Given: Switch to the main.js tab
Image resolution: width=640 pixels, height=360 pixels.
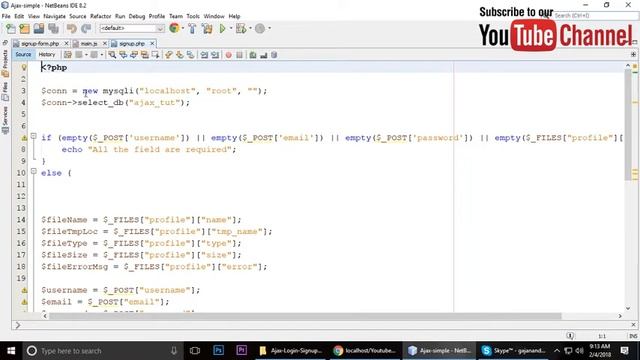Looking at the screenshot, I should click(89, 43).
